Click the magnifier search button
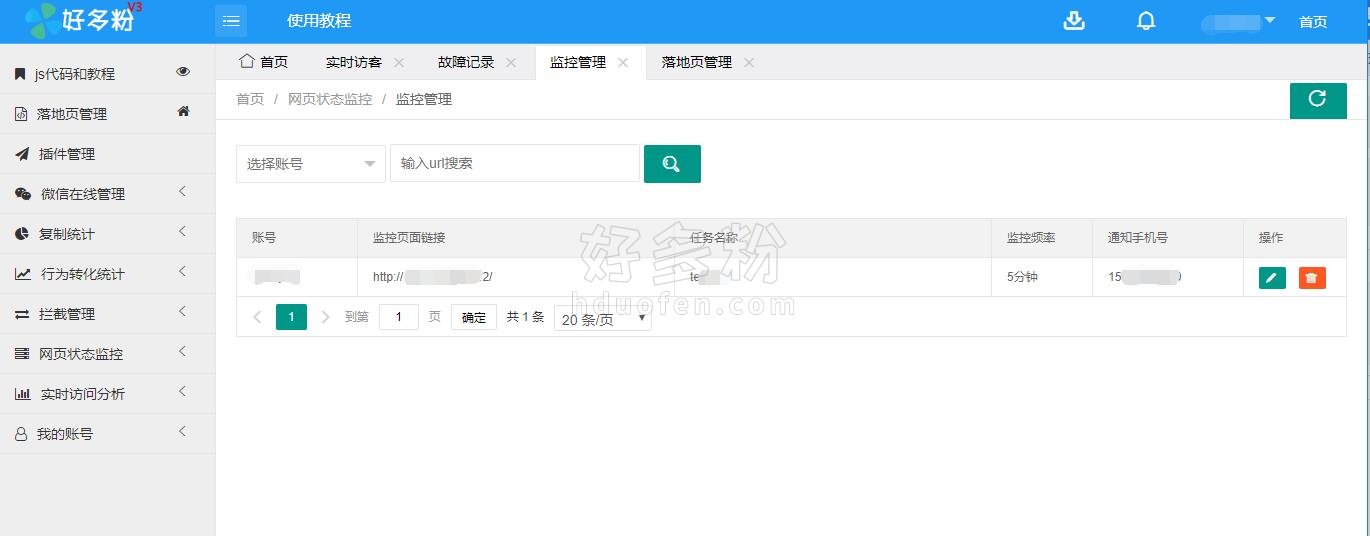The height and width of the screenshot is (536, 1370). tap(671, 164)
